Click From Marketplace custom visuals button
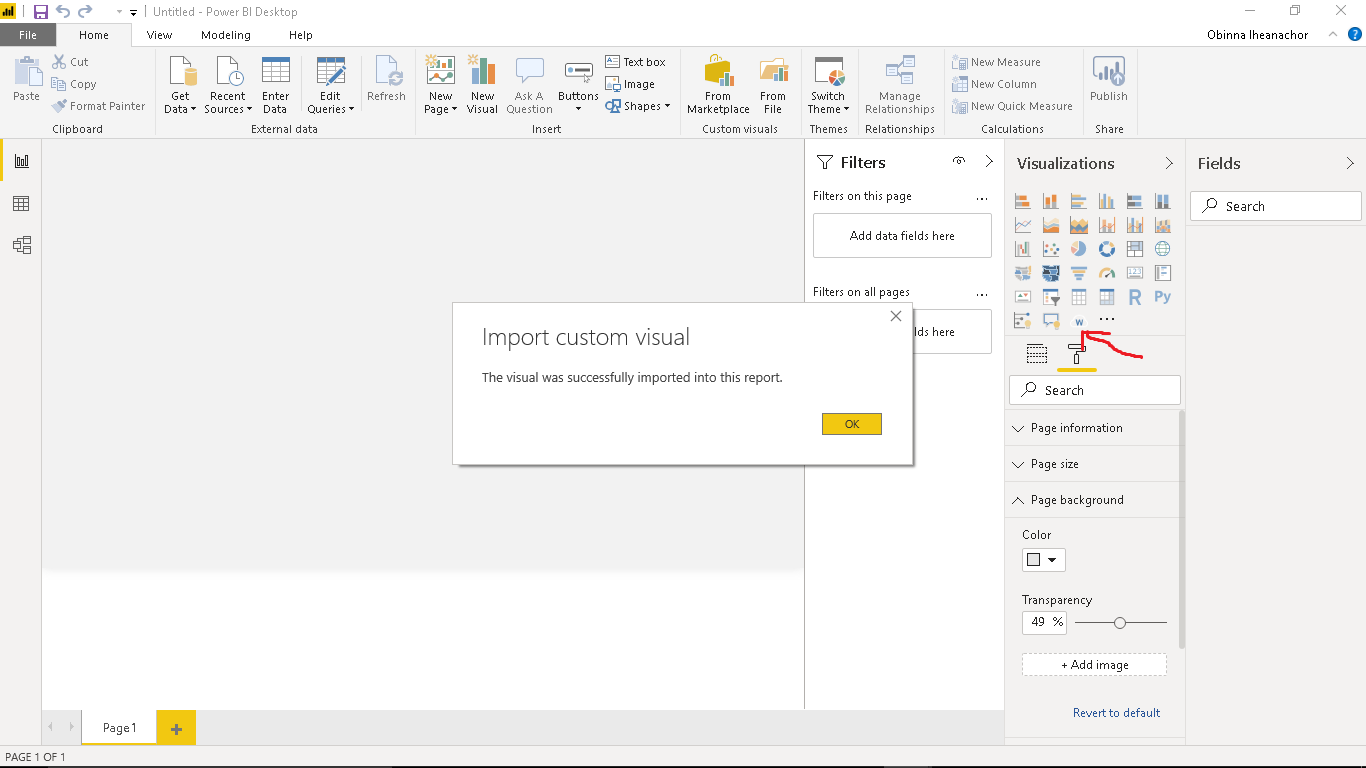This screenshot has height=768, width=1366. pos(718,86)
